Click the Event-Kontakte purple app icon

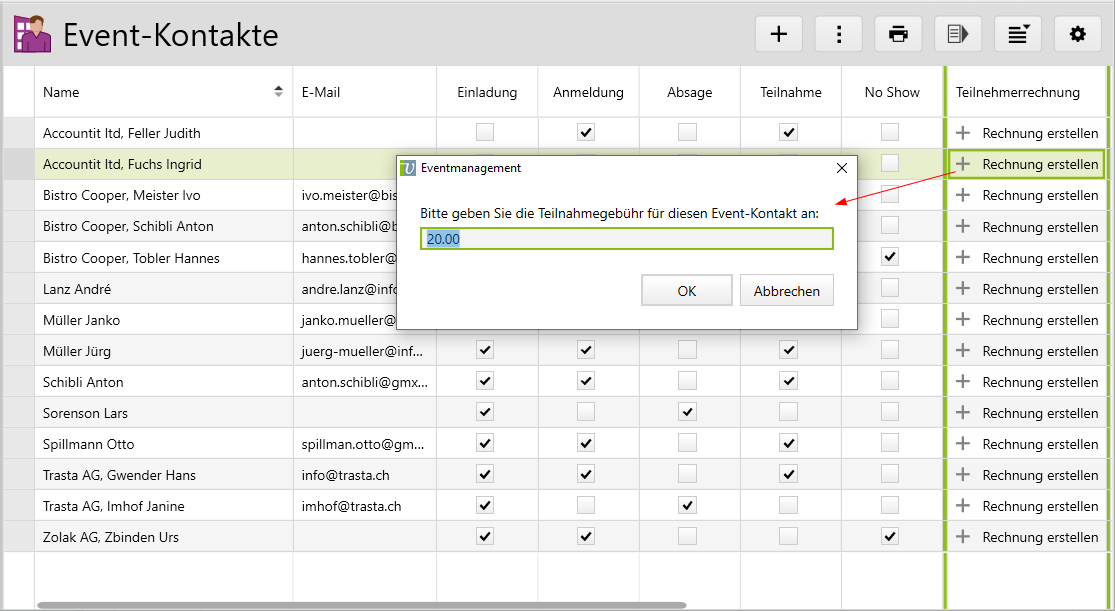point(32,34)
